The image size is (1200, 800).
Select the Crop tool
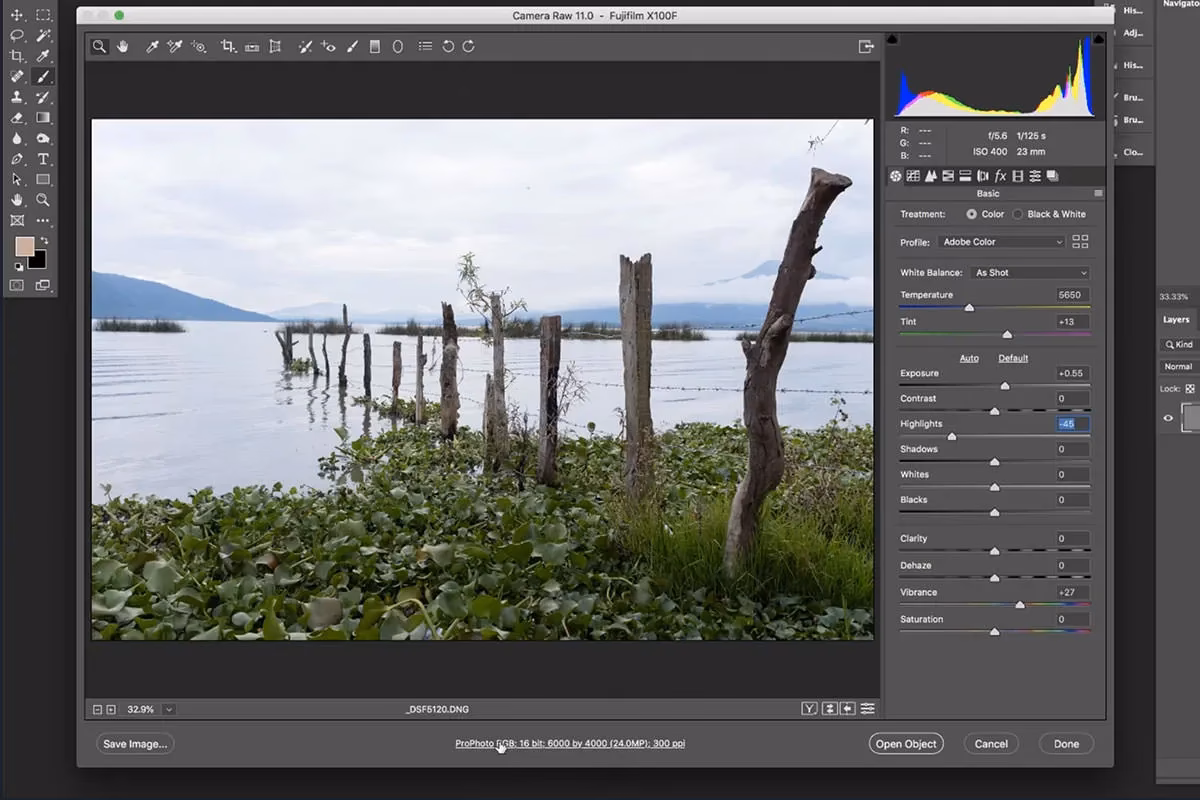click(228, 46)
